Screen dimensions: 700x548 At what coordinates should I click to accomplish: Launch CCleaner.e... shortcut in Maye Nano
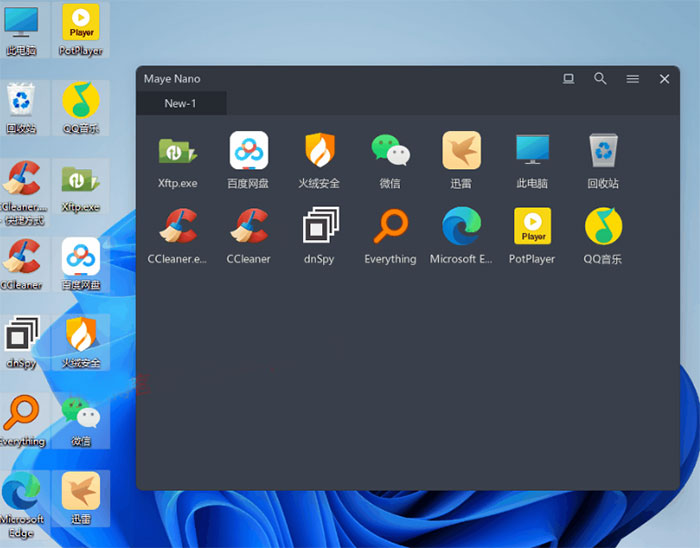point(178,236)
